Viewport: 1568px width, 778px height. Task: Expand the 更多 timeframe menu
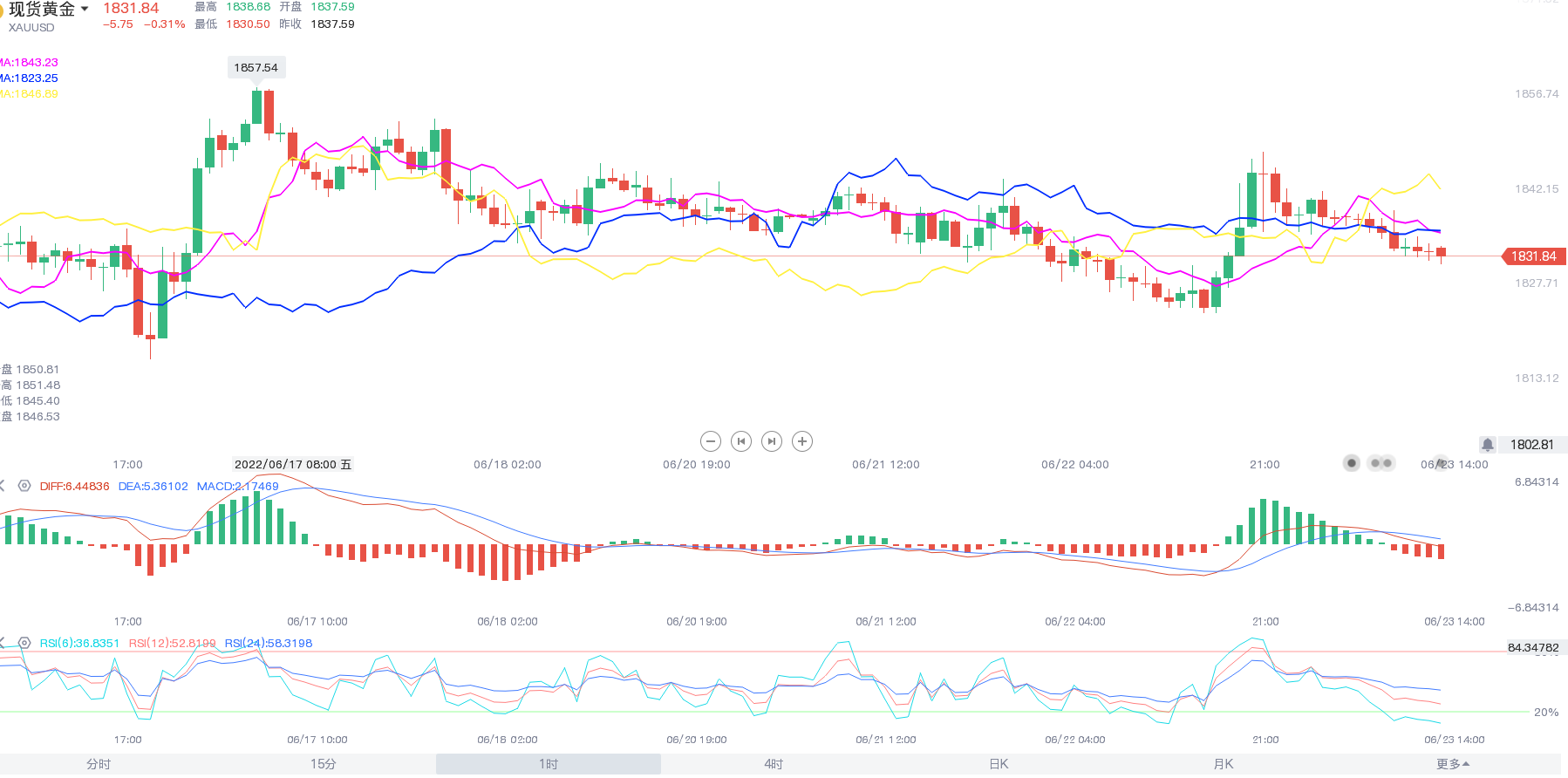point(1453,764)
